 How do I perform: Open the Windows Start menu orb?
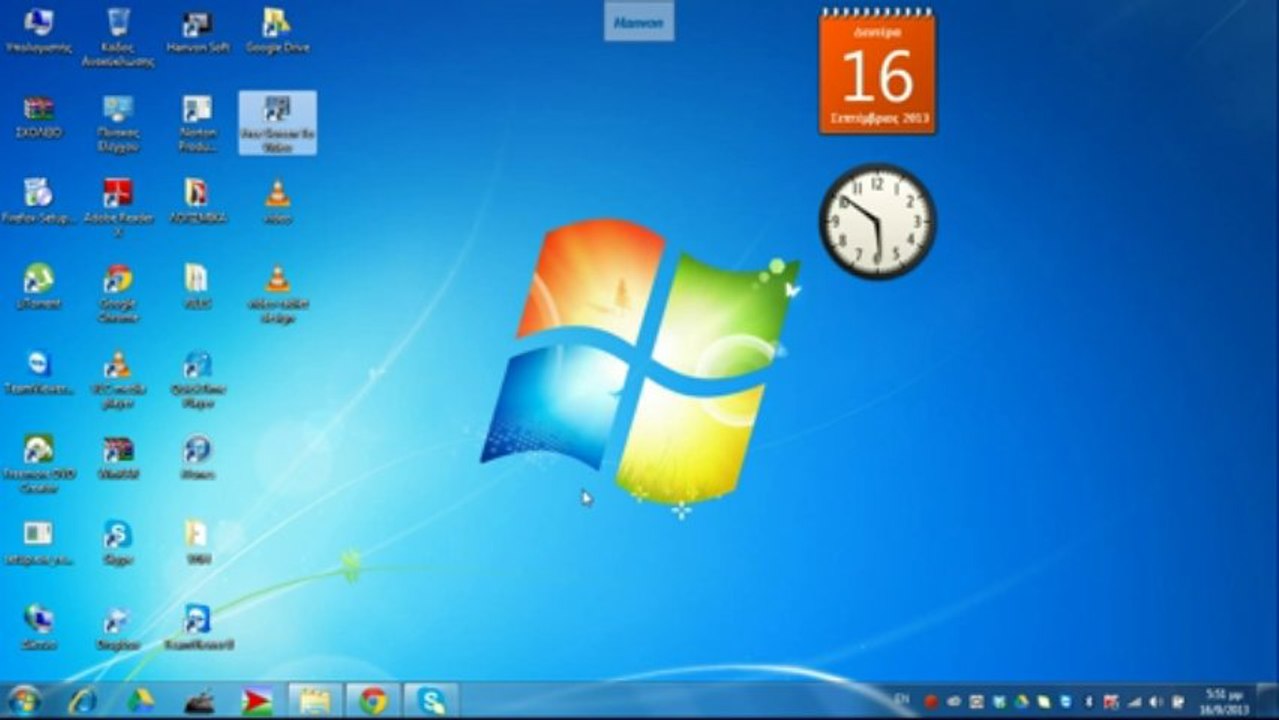click(x=24, y=700)
